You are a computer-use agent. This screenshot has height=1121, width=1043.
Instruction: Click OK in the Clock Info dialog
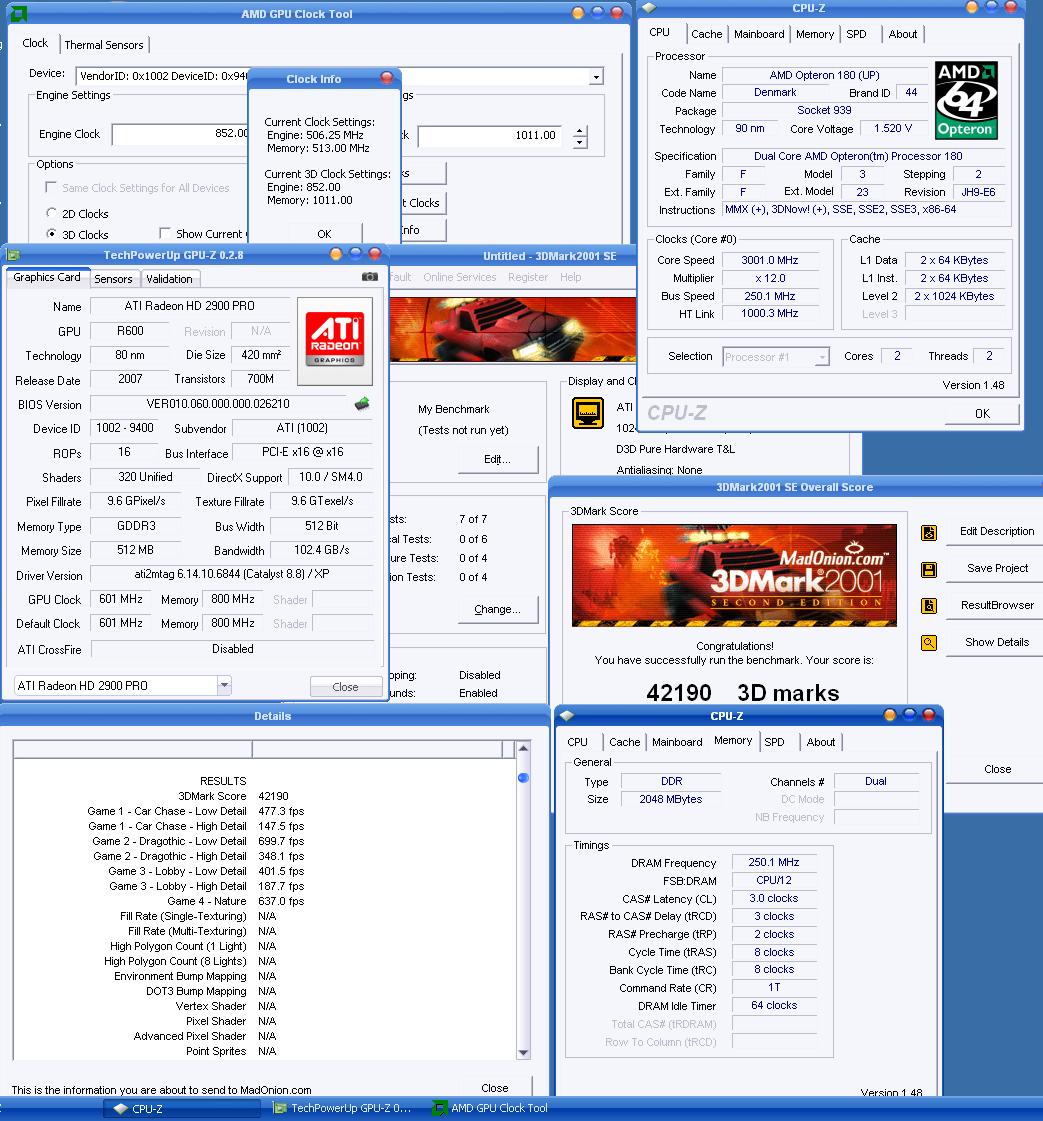[324, 234]
